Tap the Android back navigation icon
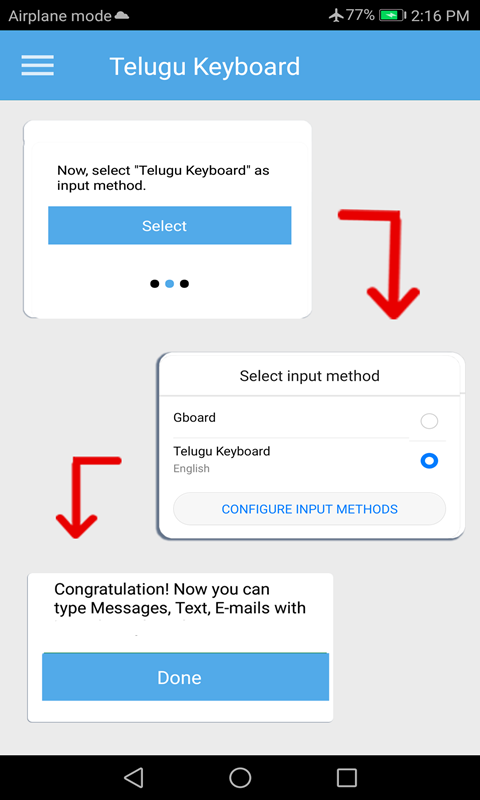 tap(133, 778)
